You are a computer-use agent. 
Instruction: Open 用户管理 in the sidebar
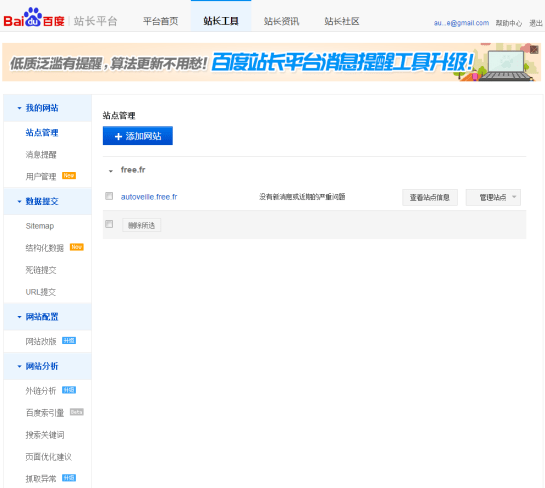(41, 177)
